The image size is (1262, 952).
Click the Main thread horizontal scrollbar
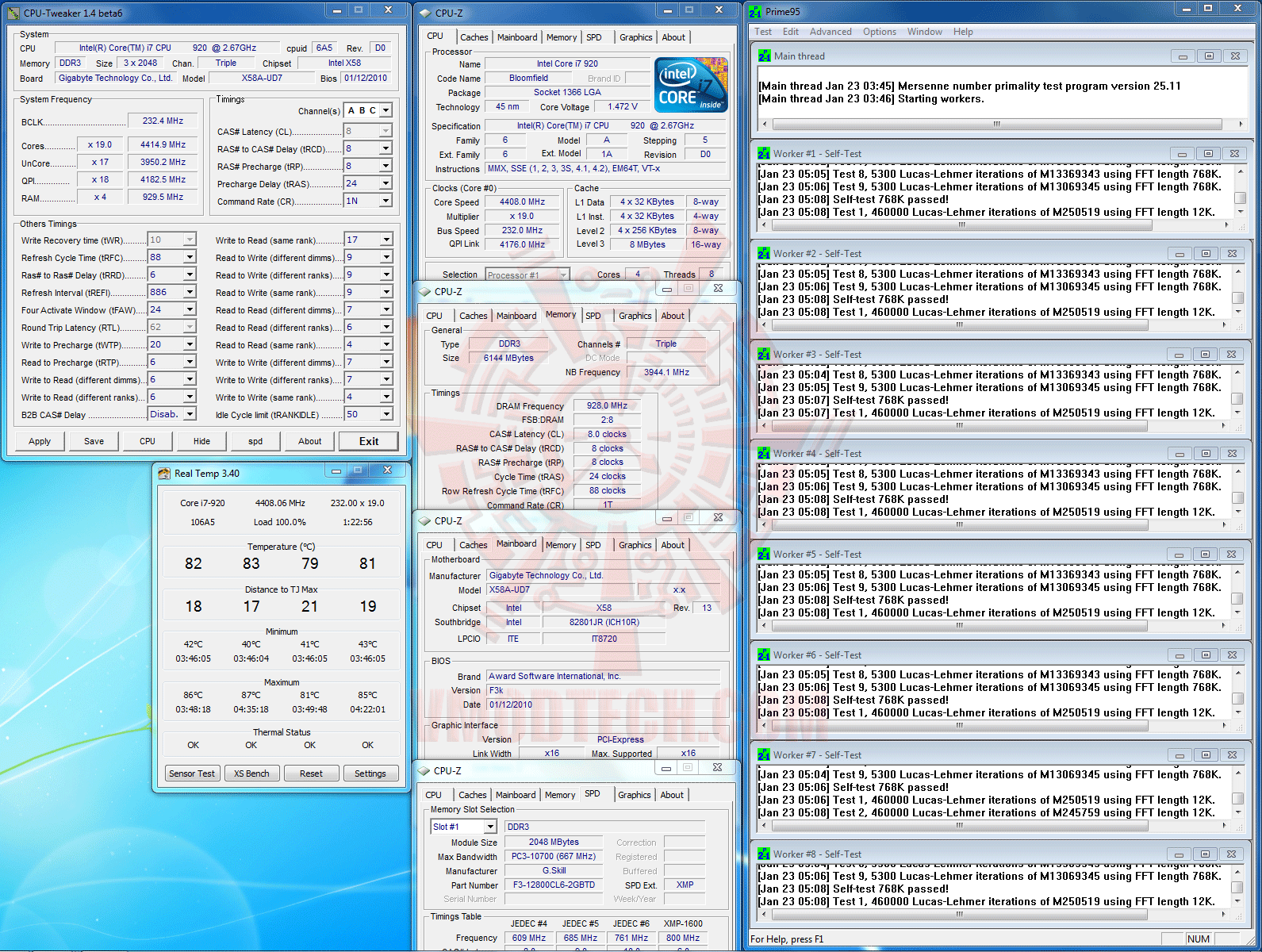(996, 125)
